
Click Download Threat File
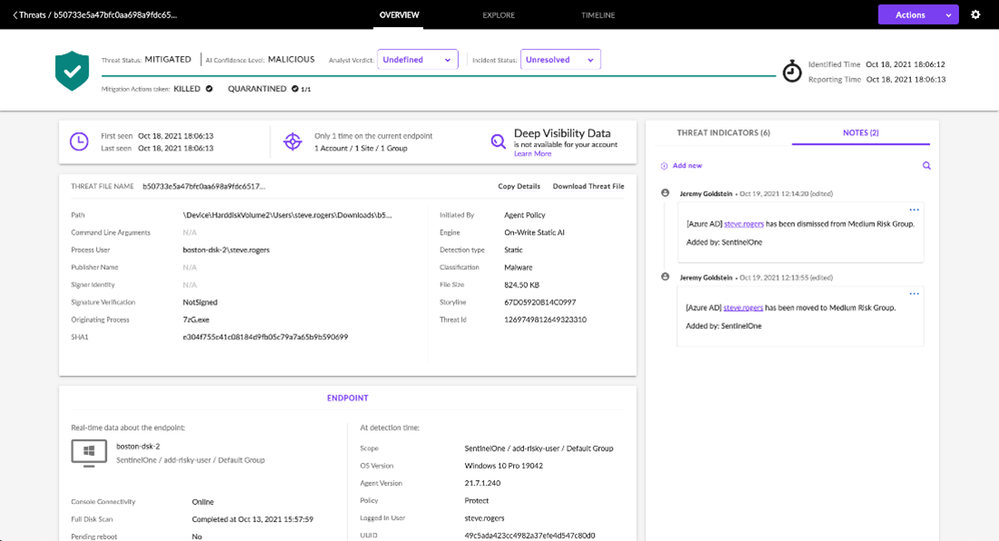pos(588,186)
